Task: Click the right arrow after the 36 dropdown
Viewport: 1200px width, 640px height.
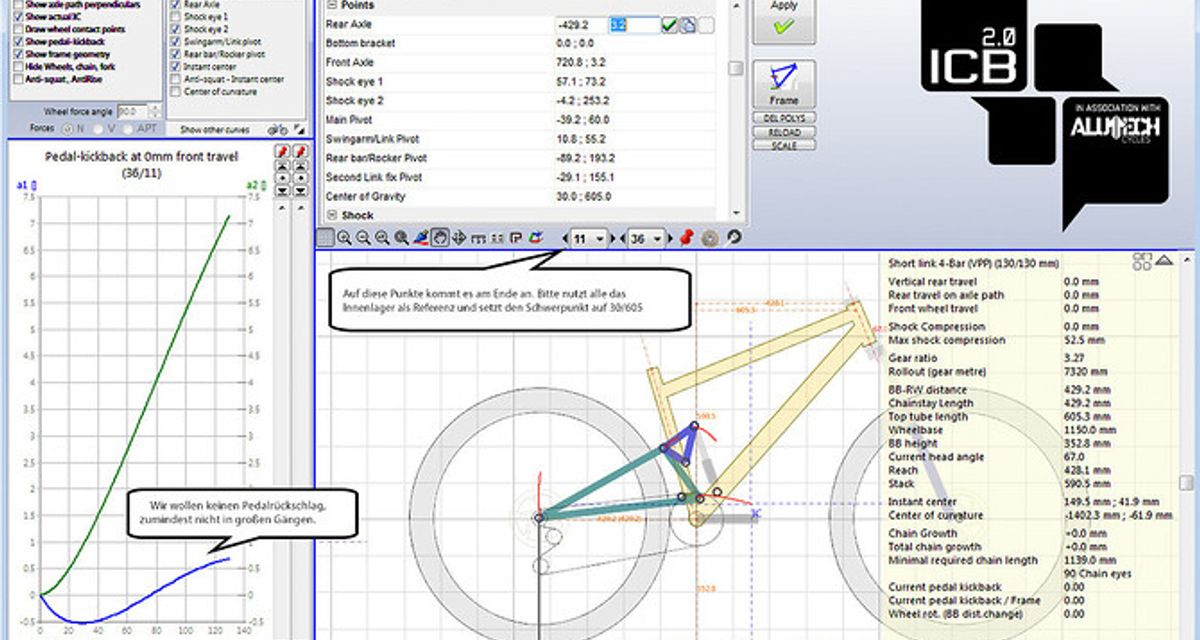Action: pos(670,238)
